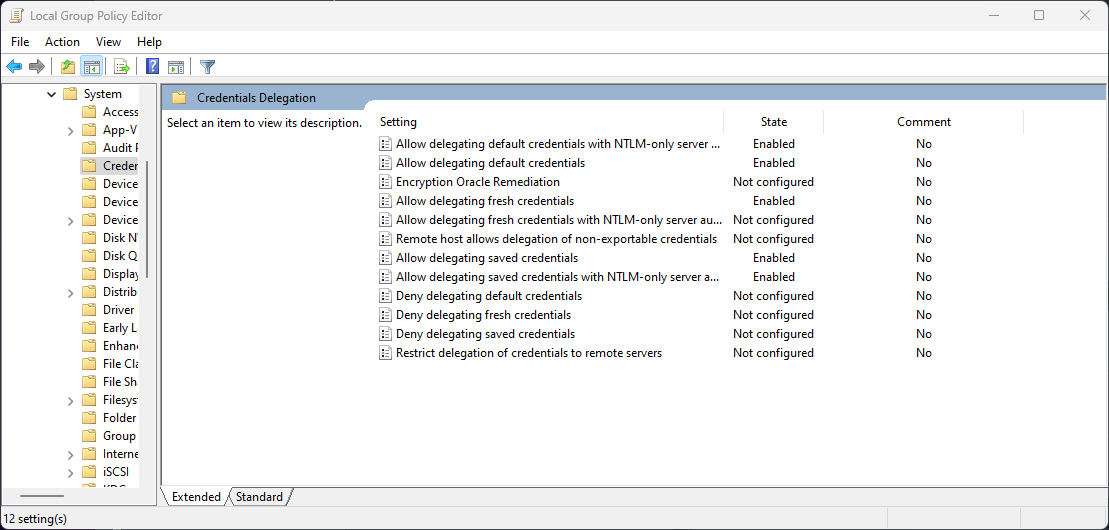The width and height of the screenshot is (1109, 530).
Task: Click the policy icon beside Encryption Oracle Remediation
Action: click(385, 182)
